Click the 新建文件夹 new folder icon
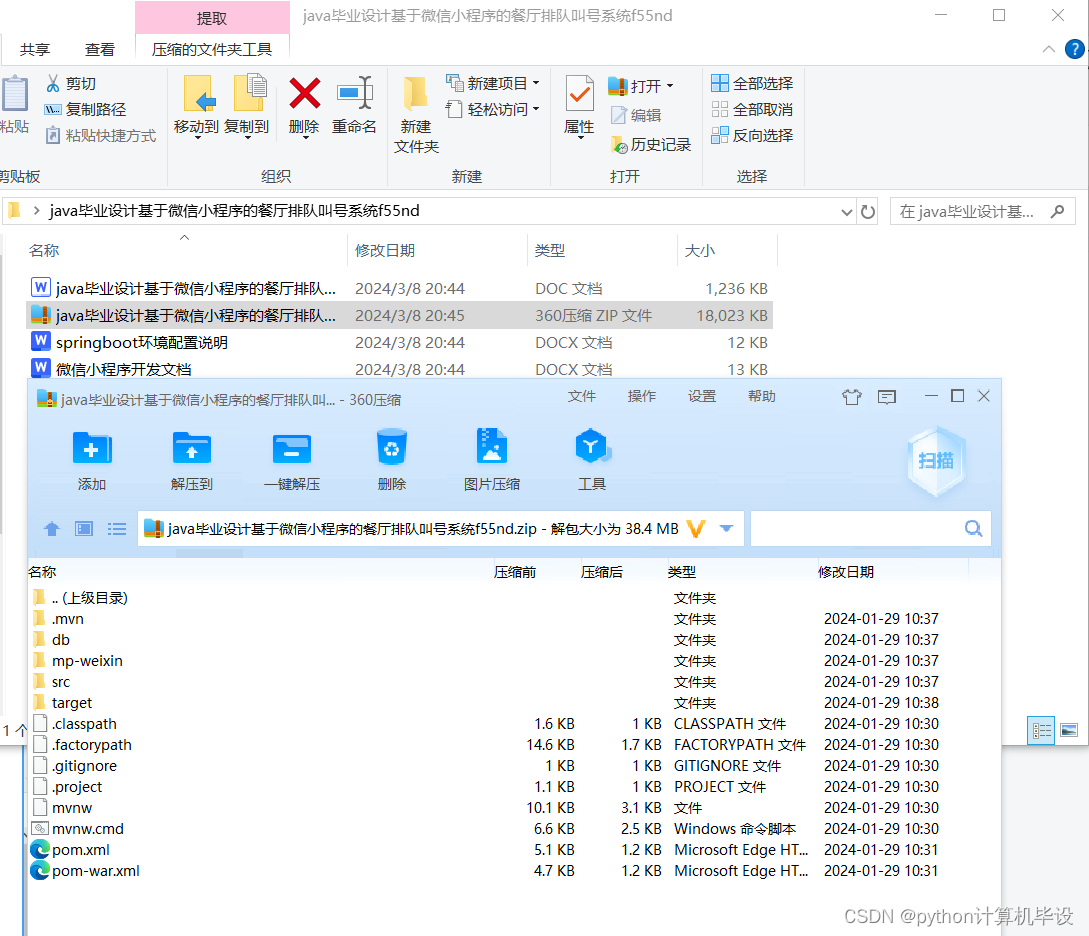Image resolution: width=1089 pixels, height=936 pixels. (416, 94)
